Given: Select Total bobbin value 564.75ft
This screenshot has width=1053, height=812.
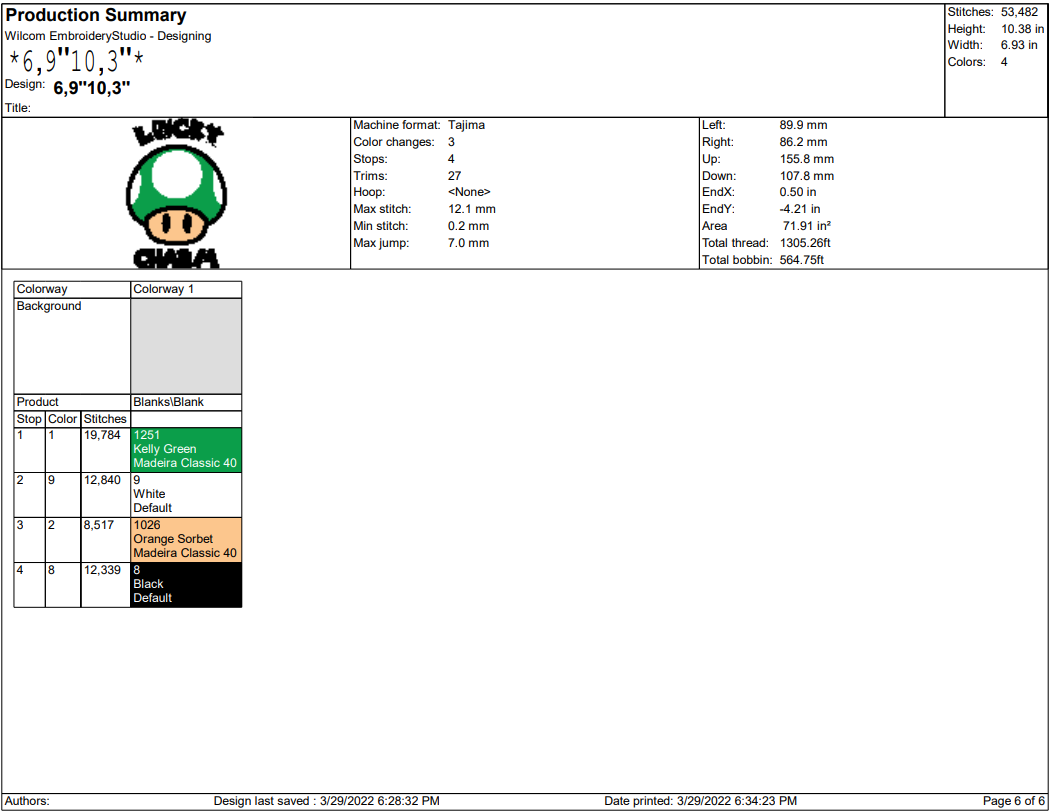Looking at the screenshot, I should point(802,260).
